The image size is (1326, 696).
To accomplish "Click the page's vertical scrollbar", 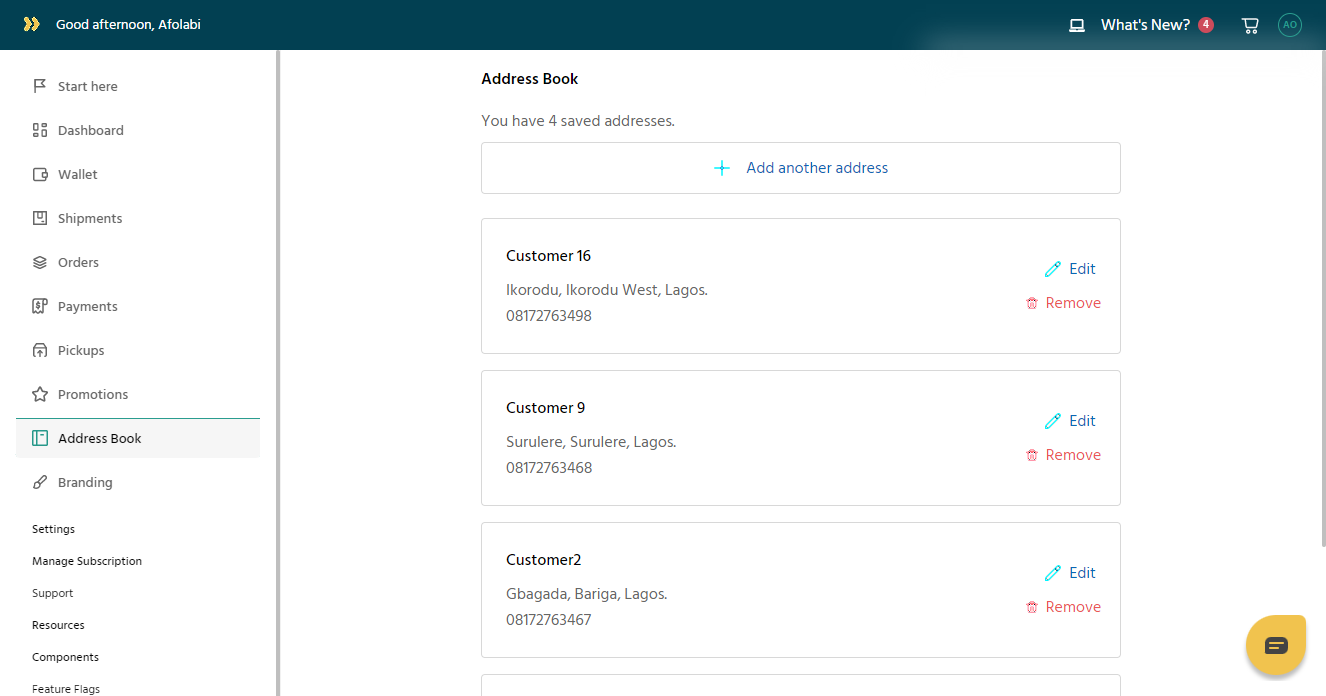I will [x=1323, y=298].
